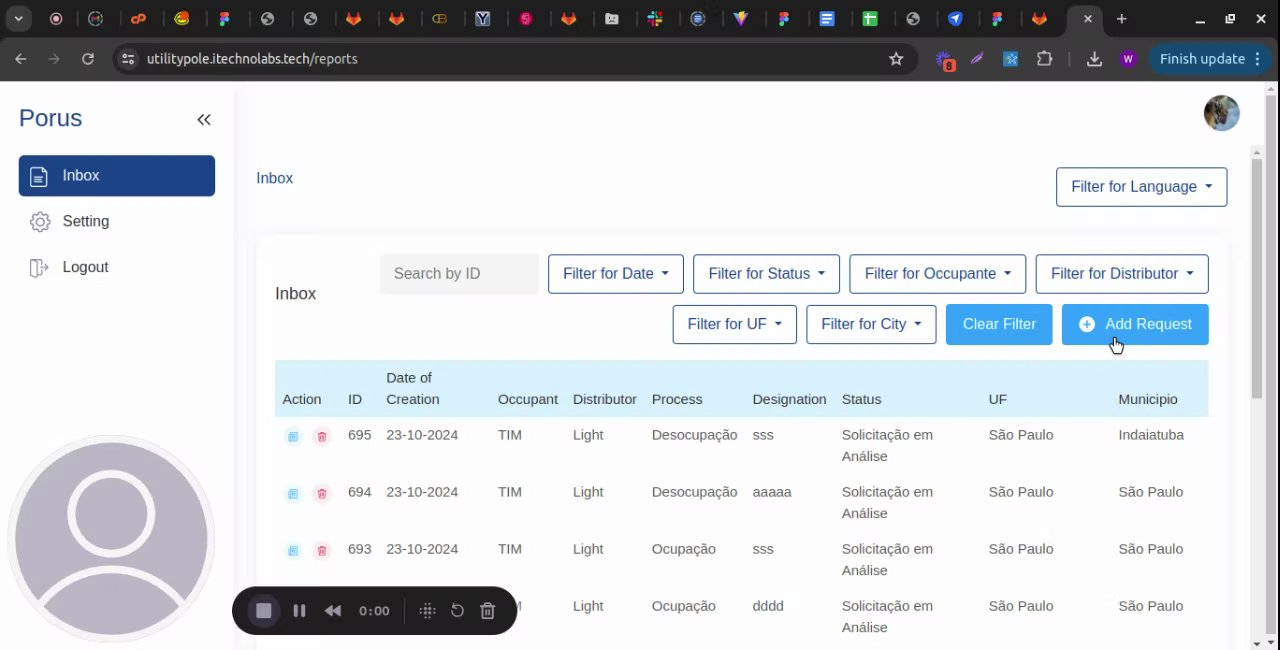Image resolution: width=1280 pixels, height=650 pixels.
Task: View details icon for request 695
Action: tap(293, 437)
